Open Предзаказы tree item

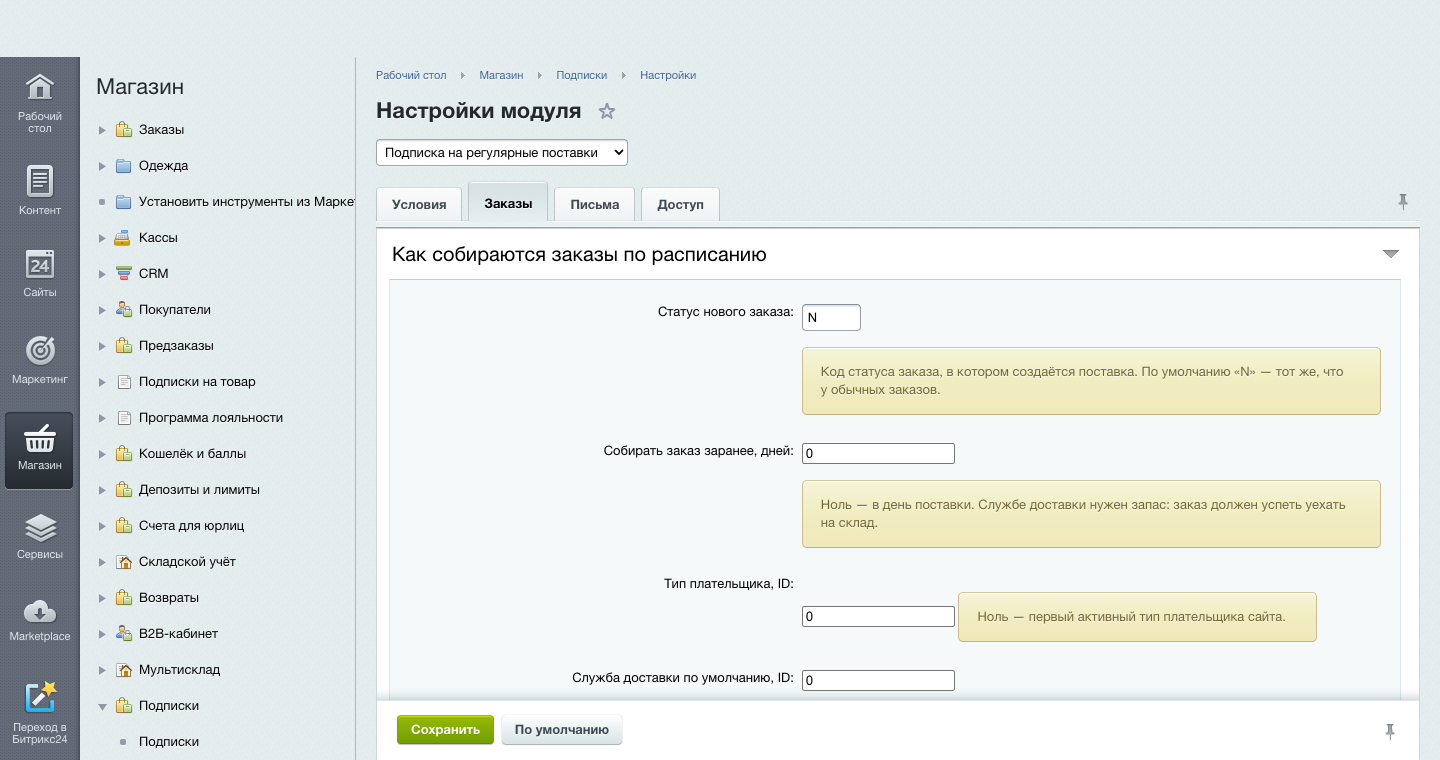coord(176,345)
